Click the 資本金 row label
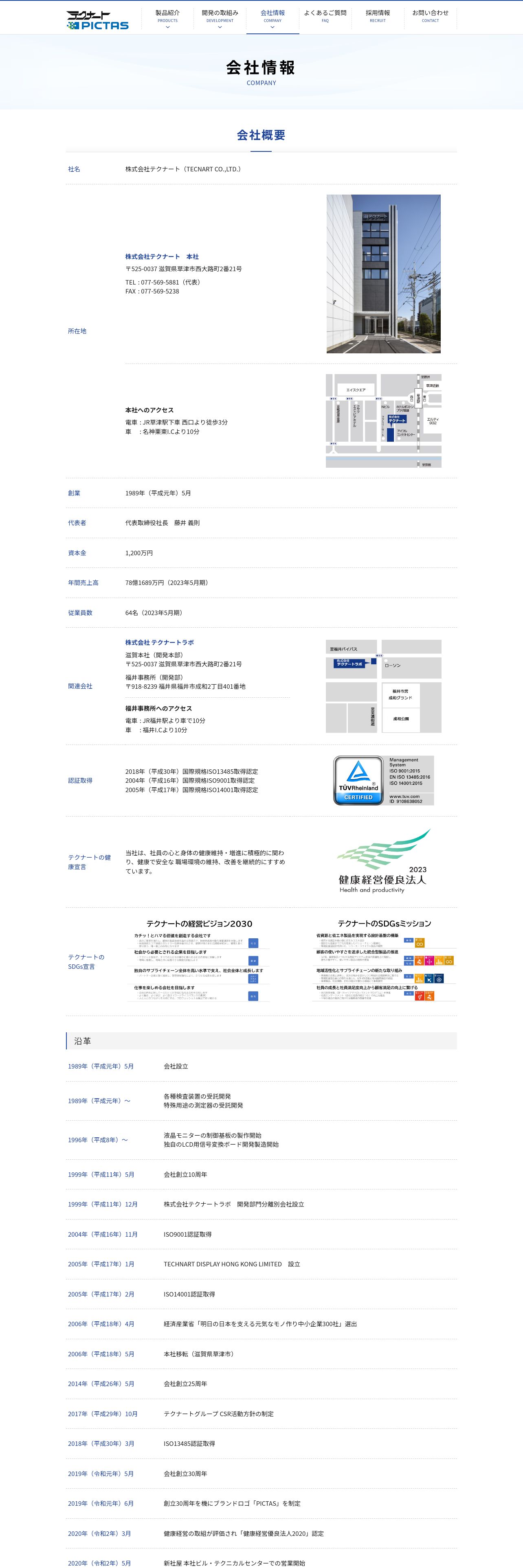 point(77,553)
